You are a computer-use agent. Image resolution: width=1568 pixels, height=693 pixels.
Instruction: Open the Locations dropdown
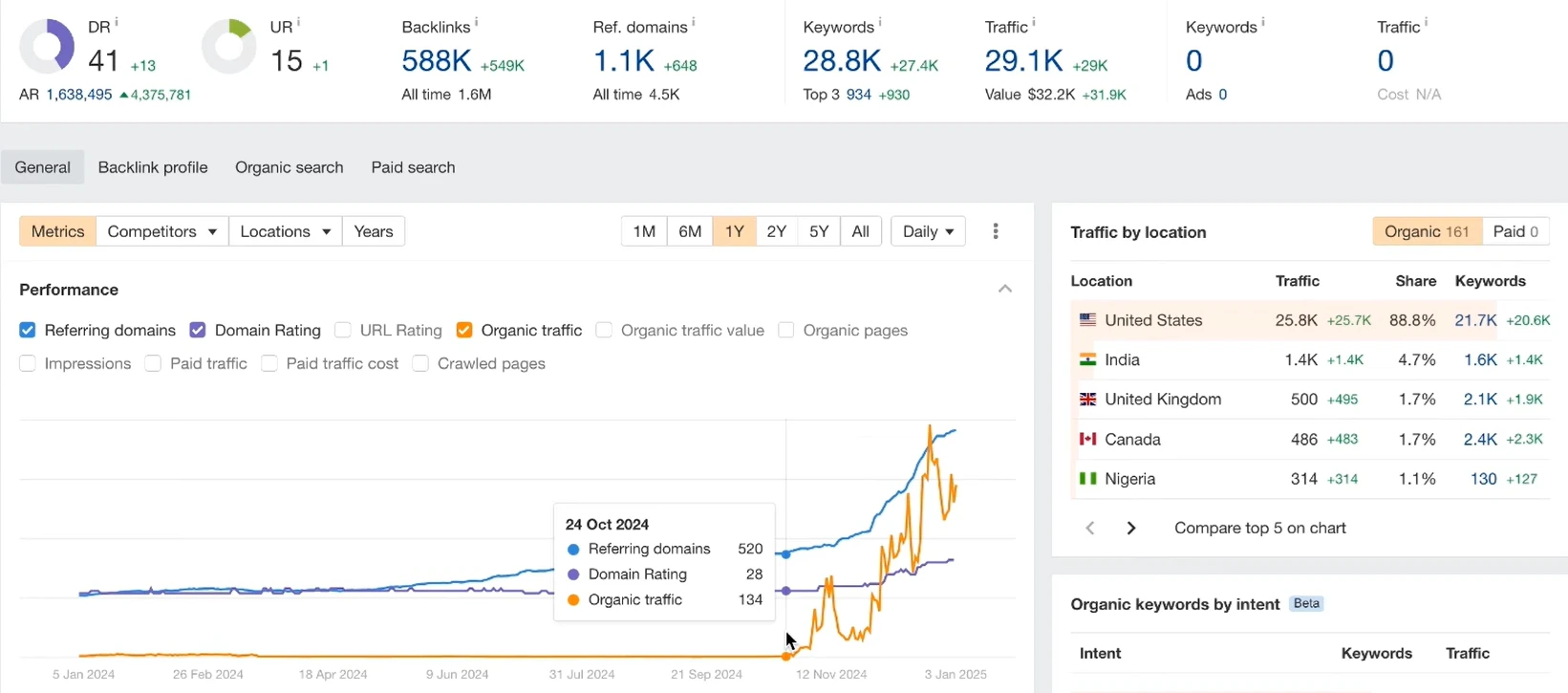click(x=286, y=231)
